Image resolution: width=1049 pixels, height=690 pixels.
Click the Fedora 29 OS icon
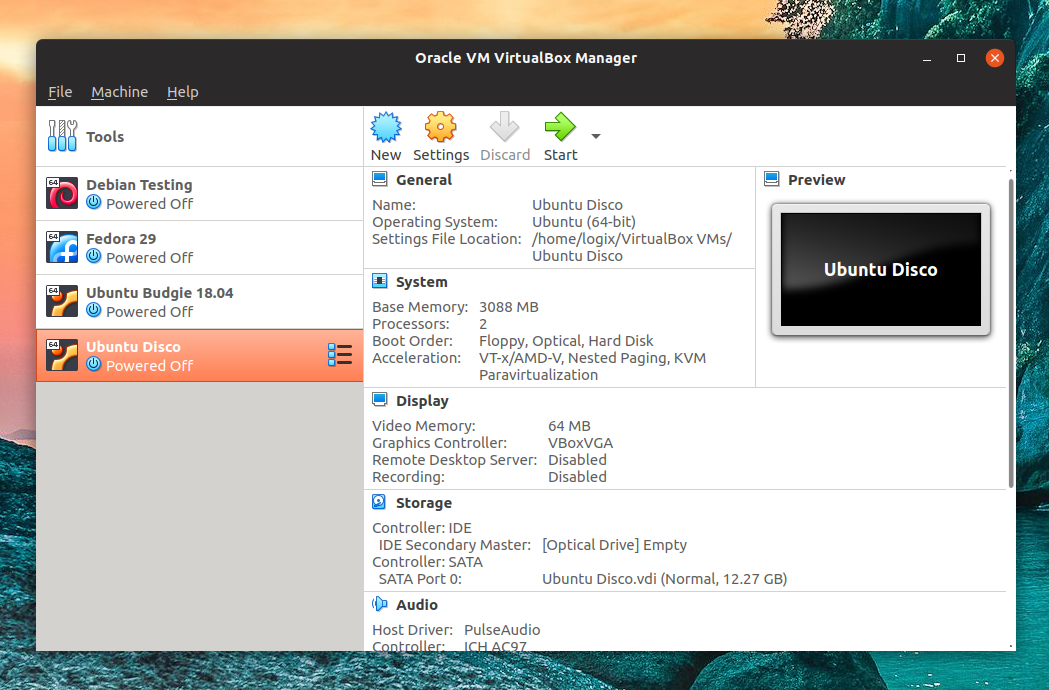pos(62,247)
